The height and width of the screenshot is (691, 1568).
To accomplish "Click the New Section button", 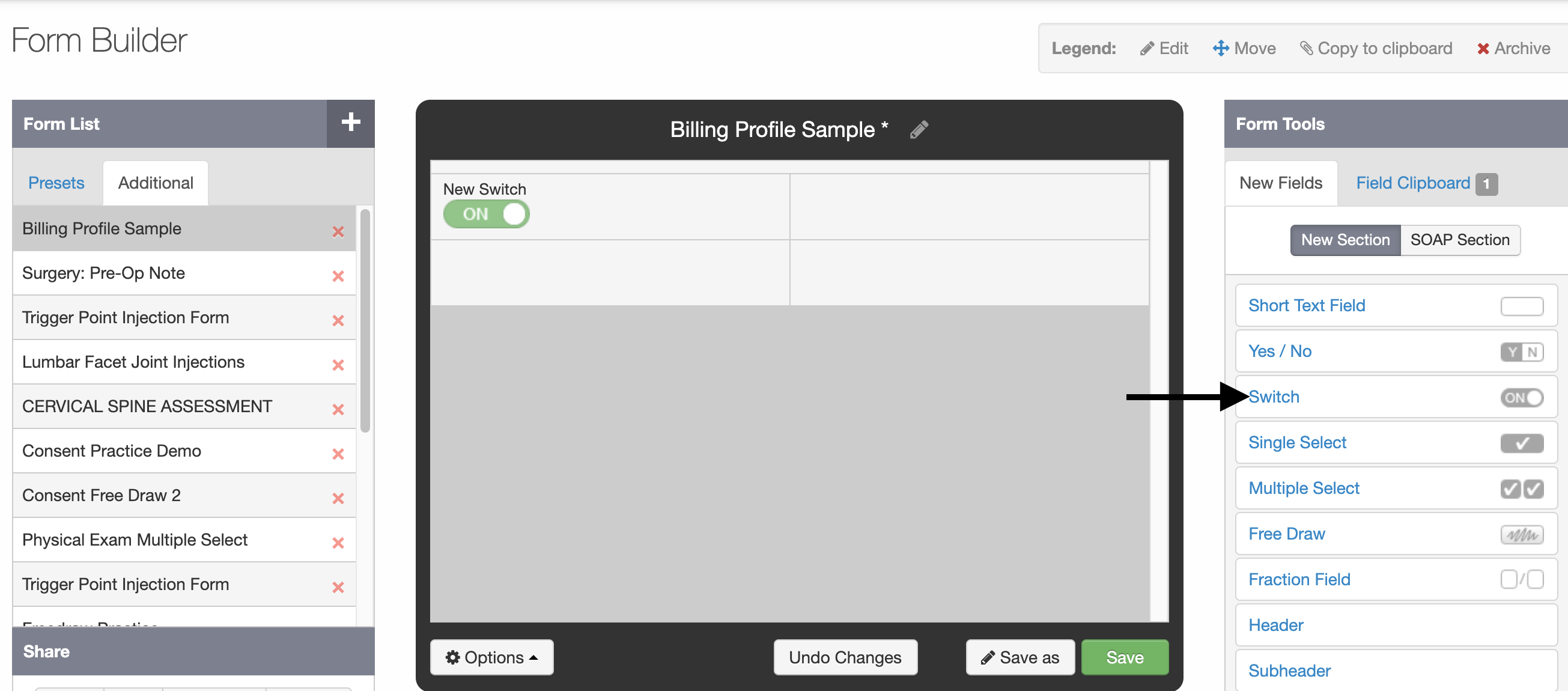I will pos(1345,239).
